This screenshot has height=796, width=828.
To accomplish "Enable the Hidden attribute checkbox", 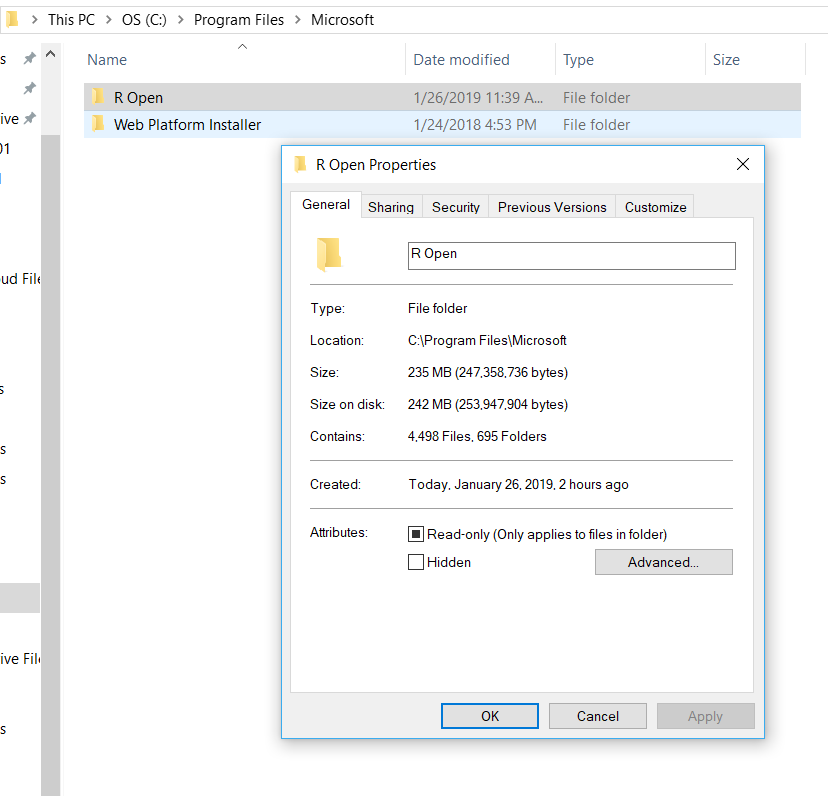I will tap(416, 562).
